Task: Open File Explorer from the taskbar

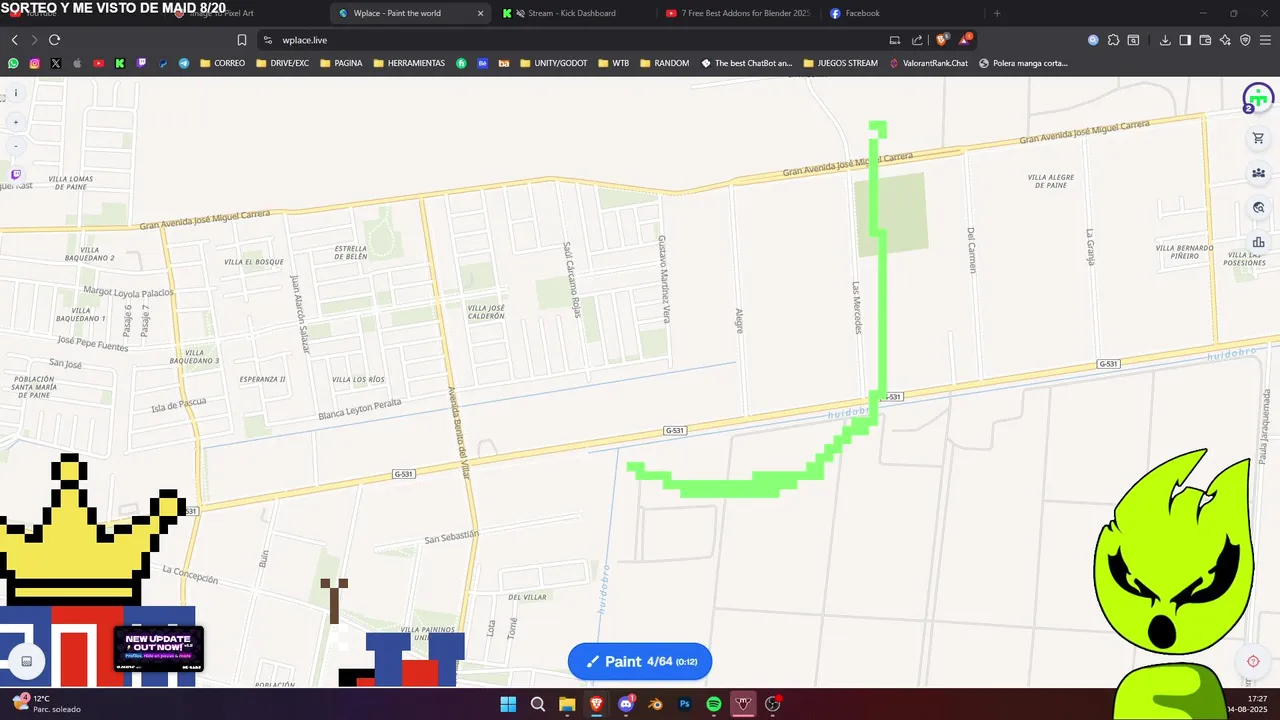Action: pos(566,704)
